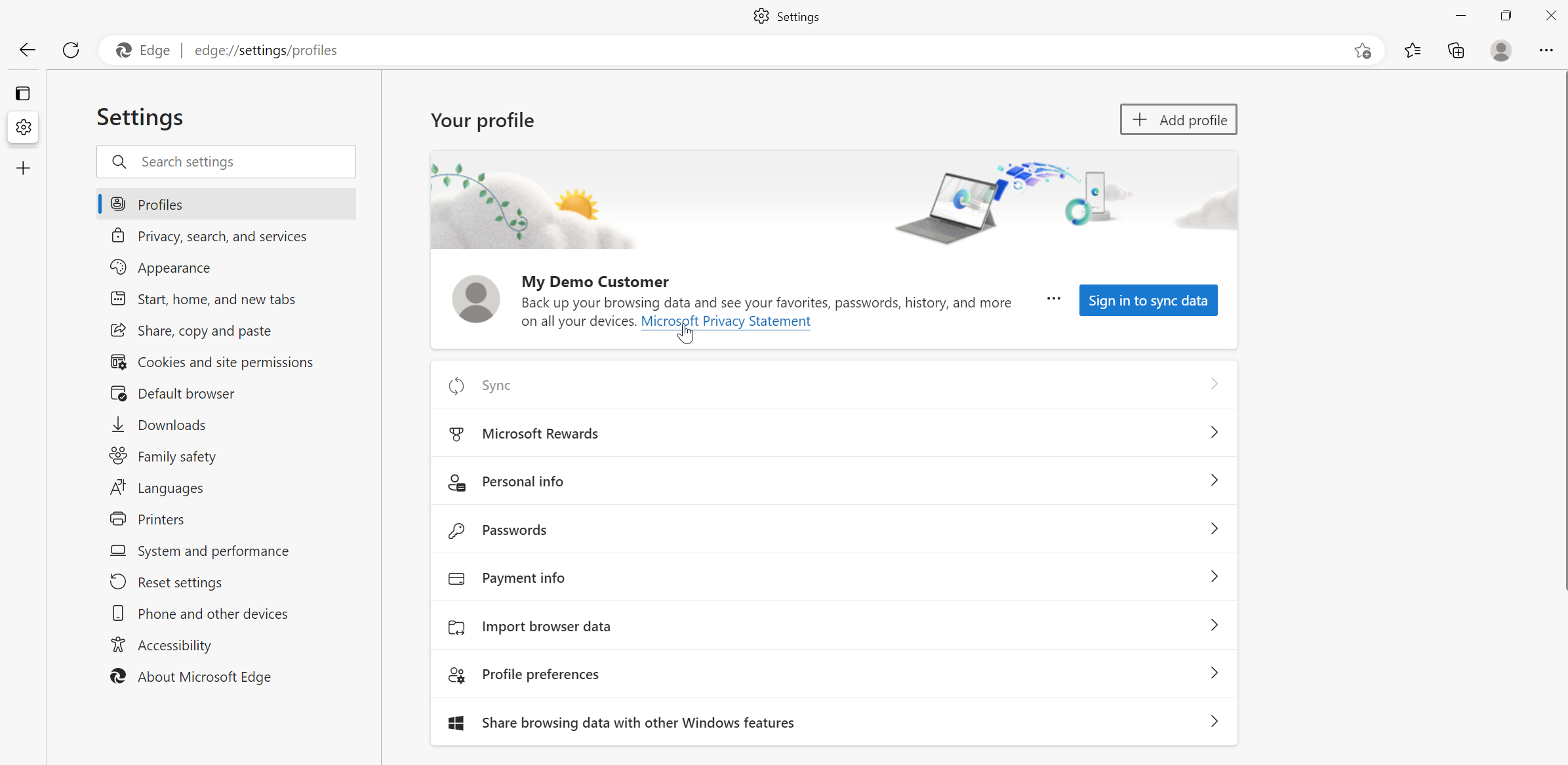Select the Settings vertical tab
The width and height of the screenshot is (1568, 765).
click(x=23, y=127)
